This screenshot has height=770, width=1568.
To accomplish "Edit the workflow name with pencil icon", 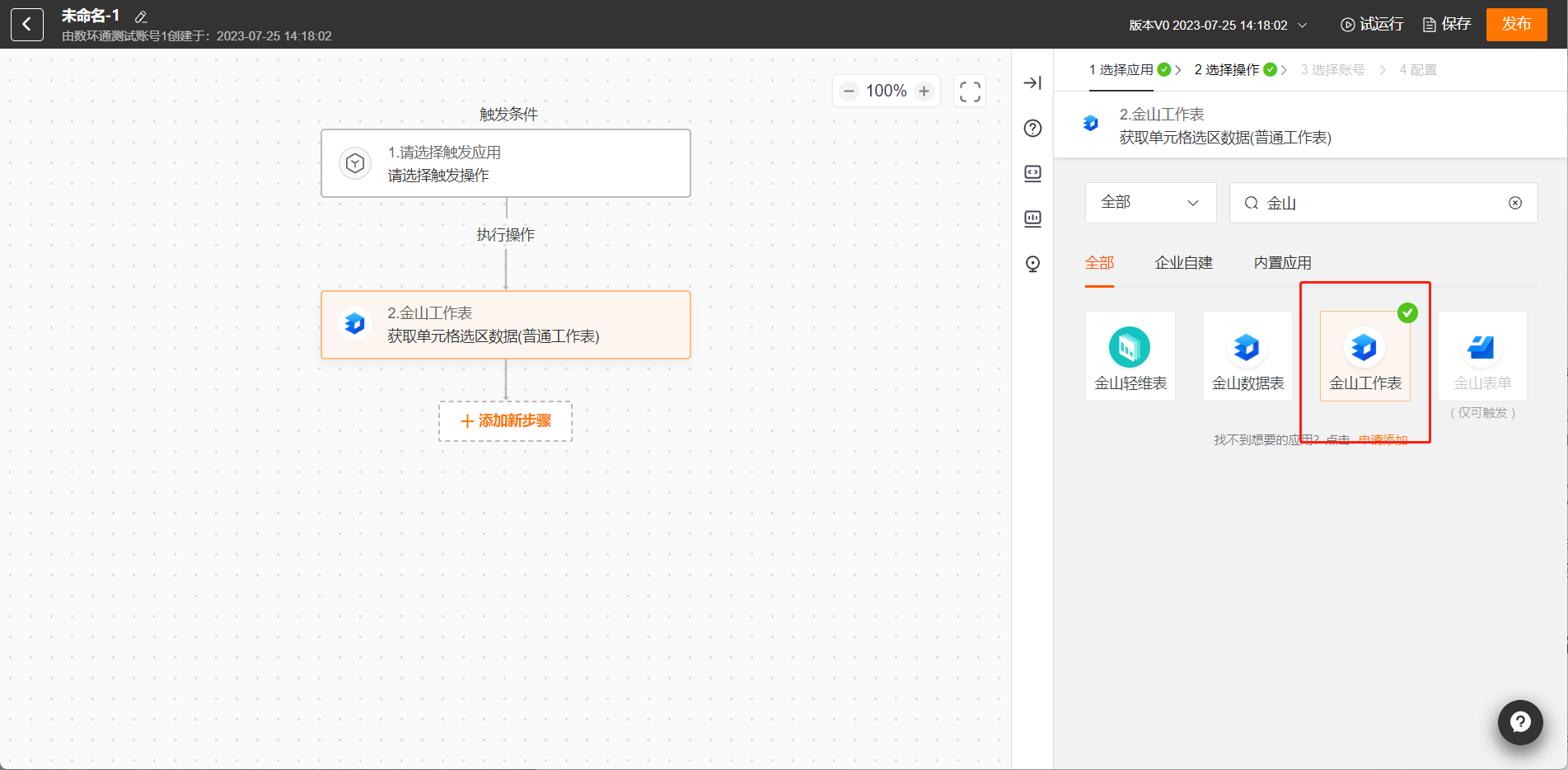I will click(x=141, y=16).
